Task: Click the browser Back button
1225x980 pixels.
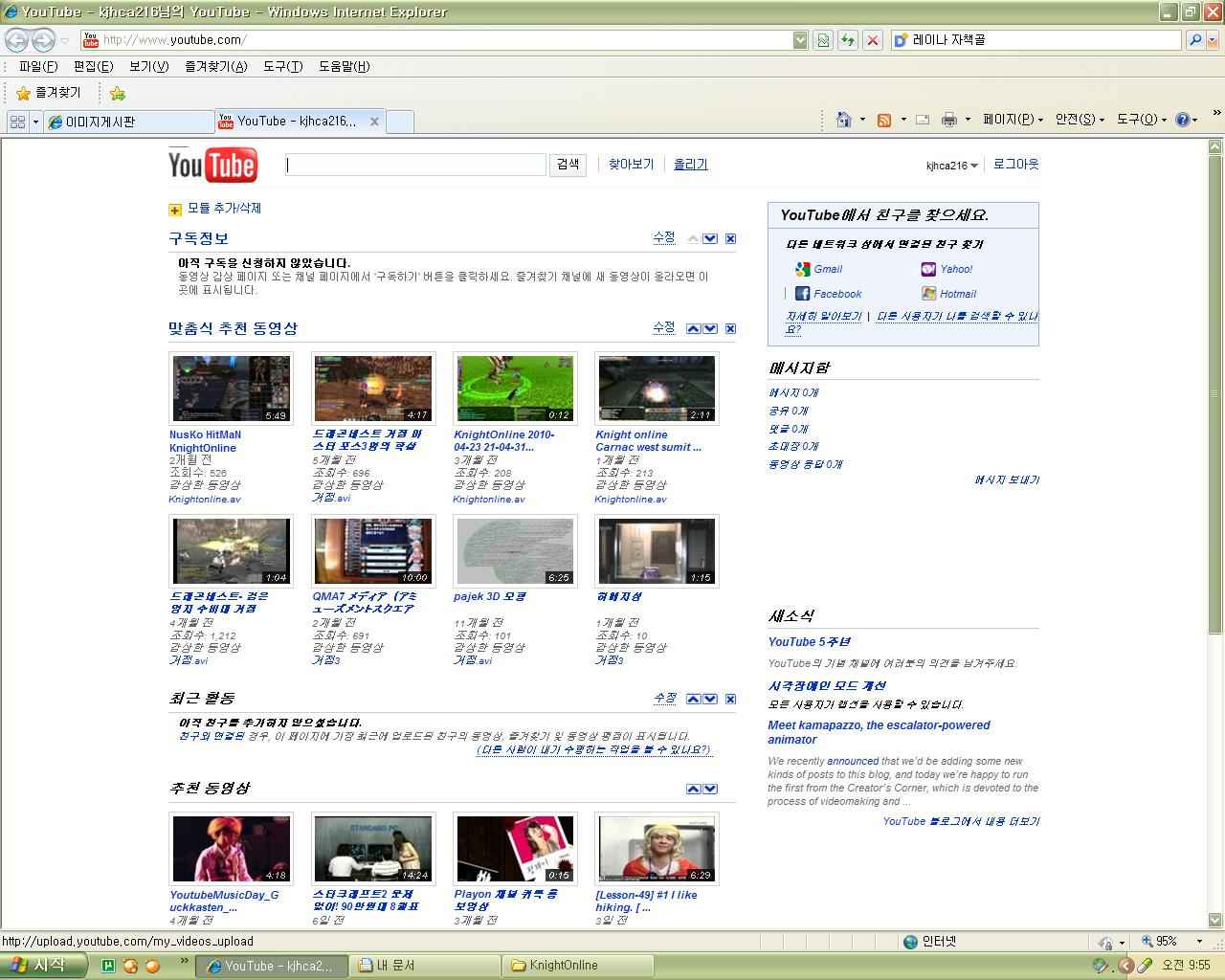Action: pyautogui.click(x=16, y=39)
